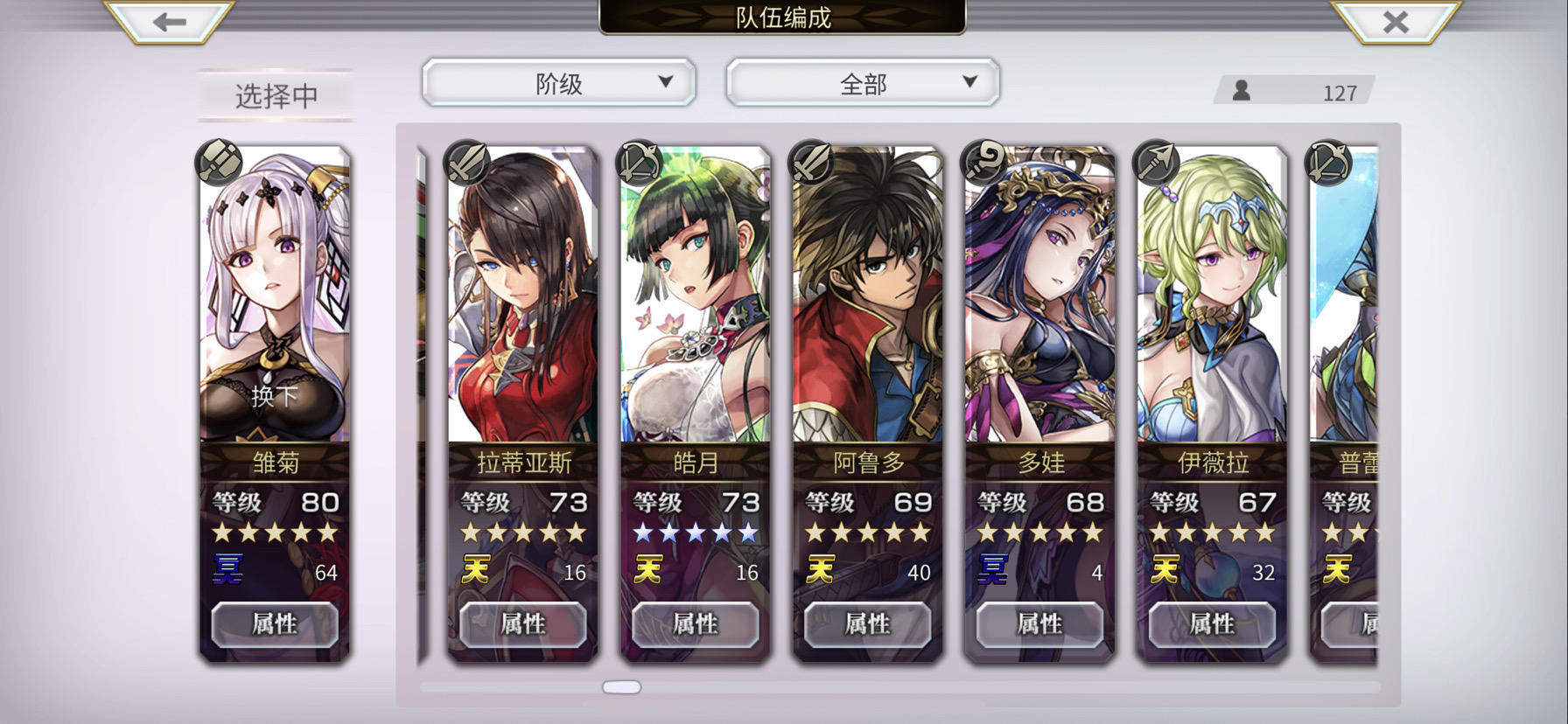1568x724 pixels.
Task: Click the 冥 element icon on 多娃
Action: pyautogui.click(x=993, y=570)
